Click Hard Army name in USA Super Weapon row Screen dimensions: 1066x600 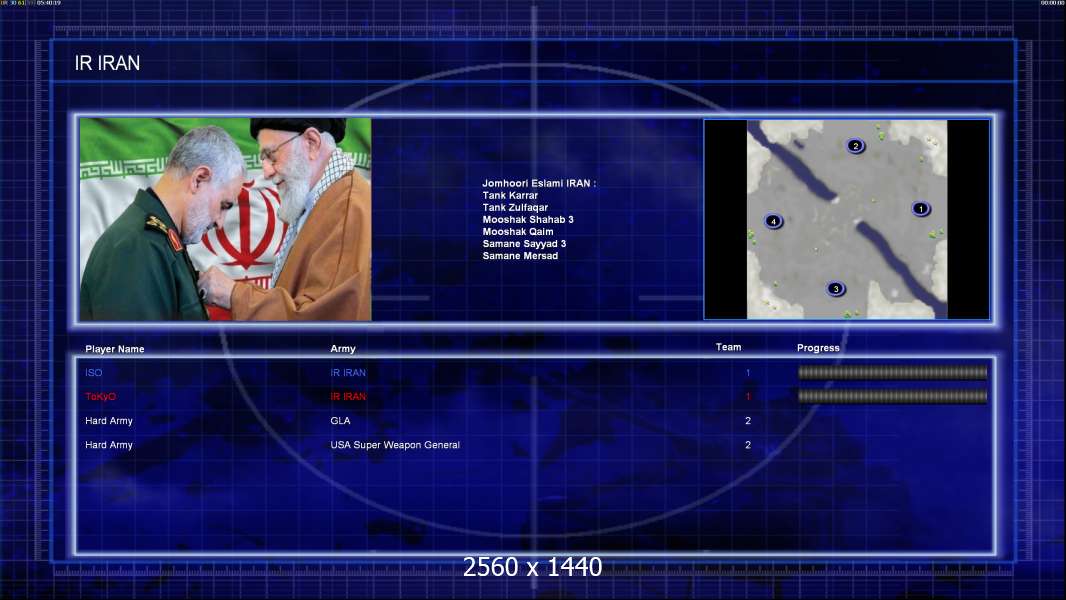pos(109,444)
